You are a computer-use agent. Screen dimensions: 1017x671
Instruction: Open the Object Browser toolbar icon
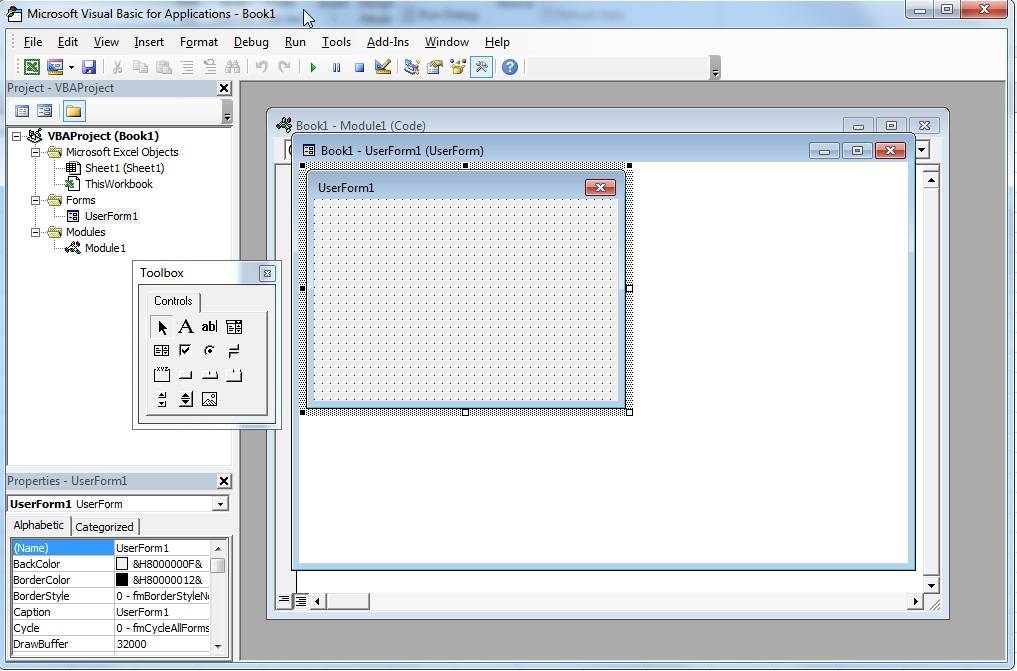(x=458, y=67)
